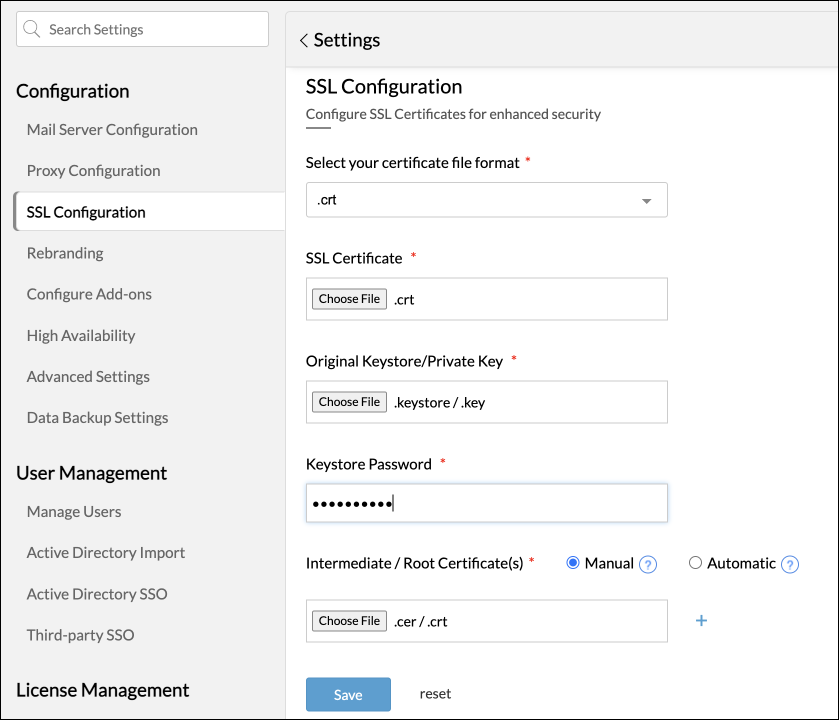Choose file for Original Keystore/Private Key
Viewport: 839px width, 720px height.
(x=349, y=402)
